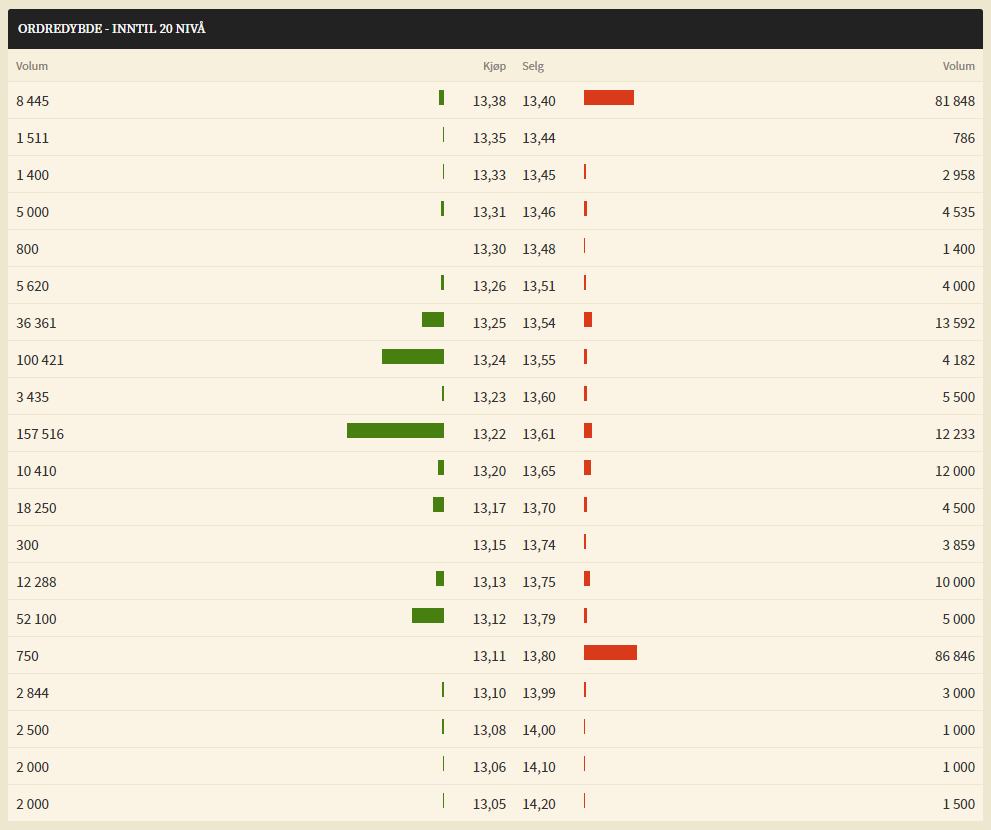This screenshot has height=830, width=991.
Task: Select buy price 13,25
Action: [x=489, y=323]
